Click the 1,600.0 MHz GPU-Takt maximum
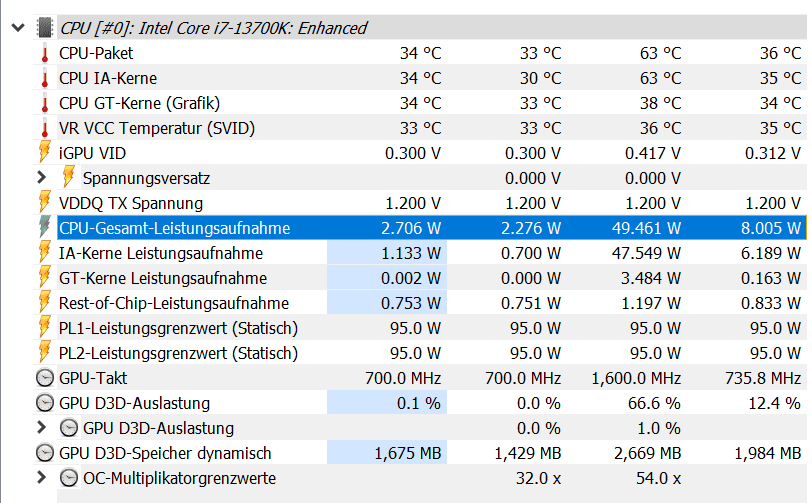 click(636, 378)
